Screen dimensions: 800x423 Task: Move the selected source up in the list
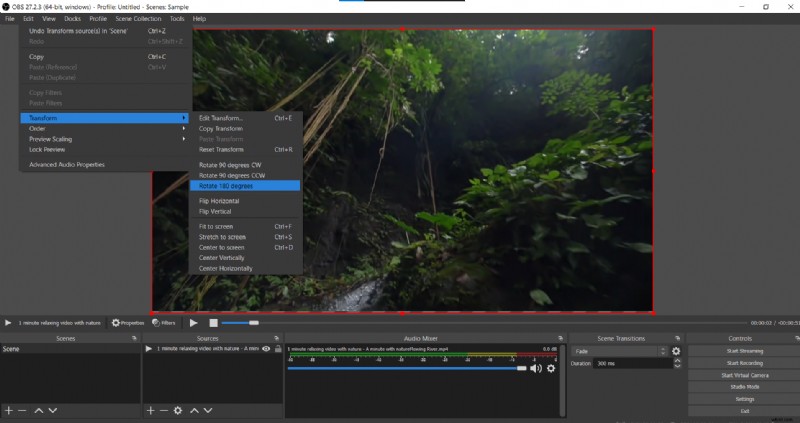click(x=193, y=410)
